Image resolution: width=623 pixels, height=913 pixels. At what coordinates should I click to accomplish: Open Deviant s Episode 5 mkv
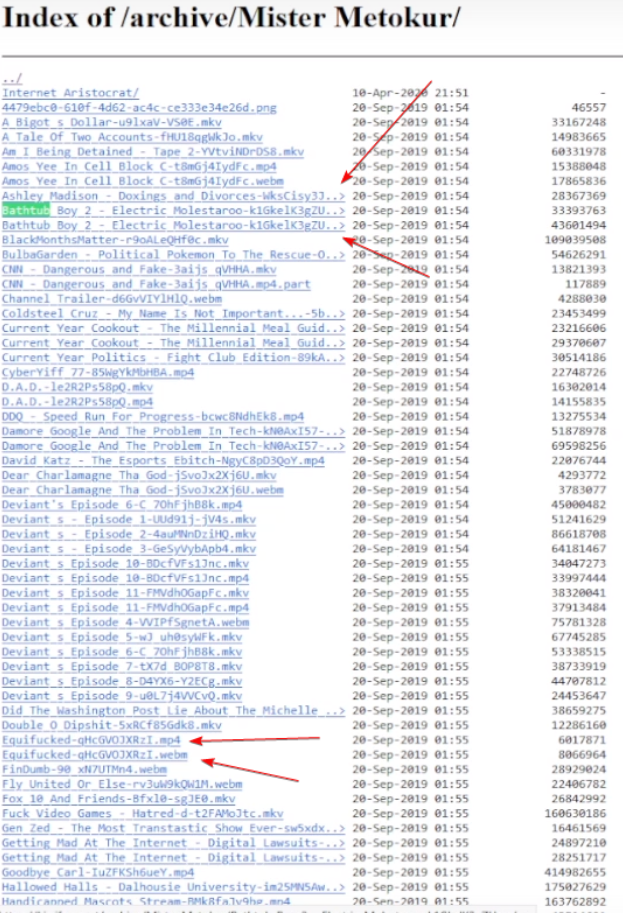click(x=122, y=637)
